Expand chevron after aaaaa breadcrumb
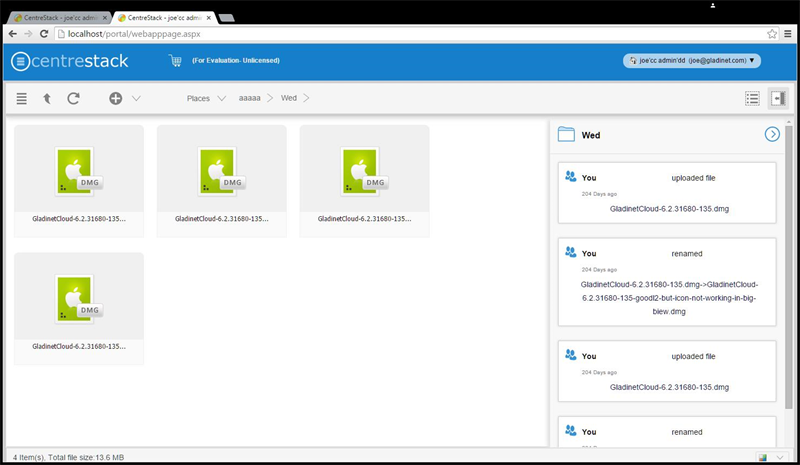This screenshot has height=465, width=800. (x=270, y=98)
